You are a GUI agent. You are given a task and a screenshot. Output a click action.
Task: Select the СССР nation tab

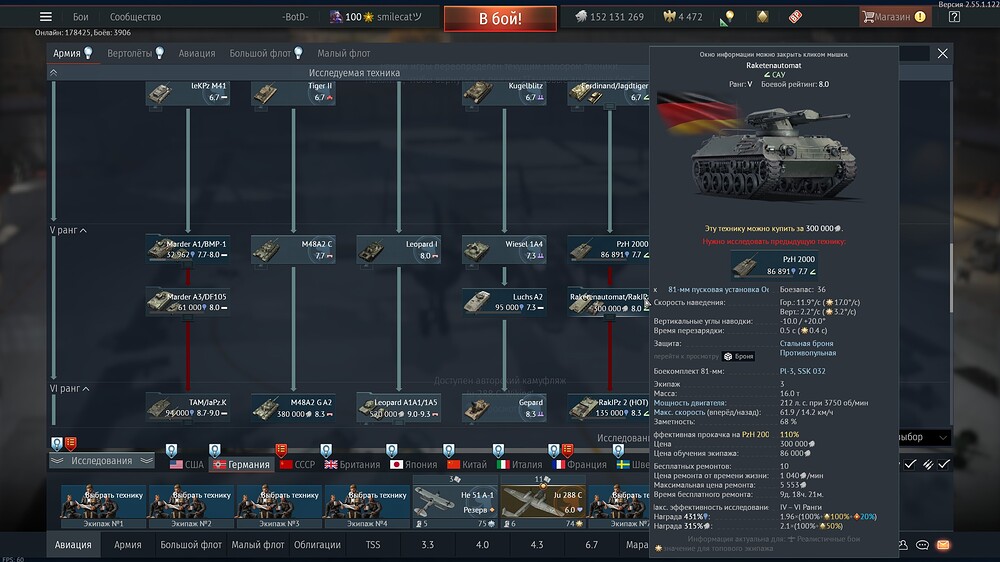[298, 464]
